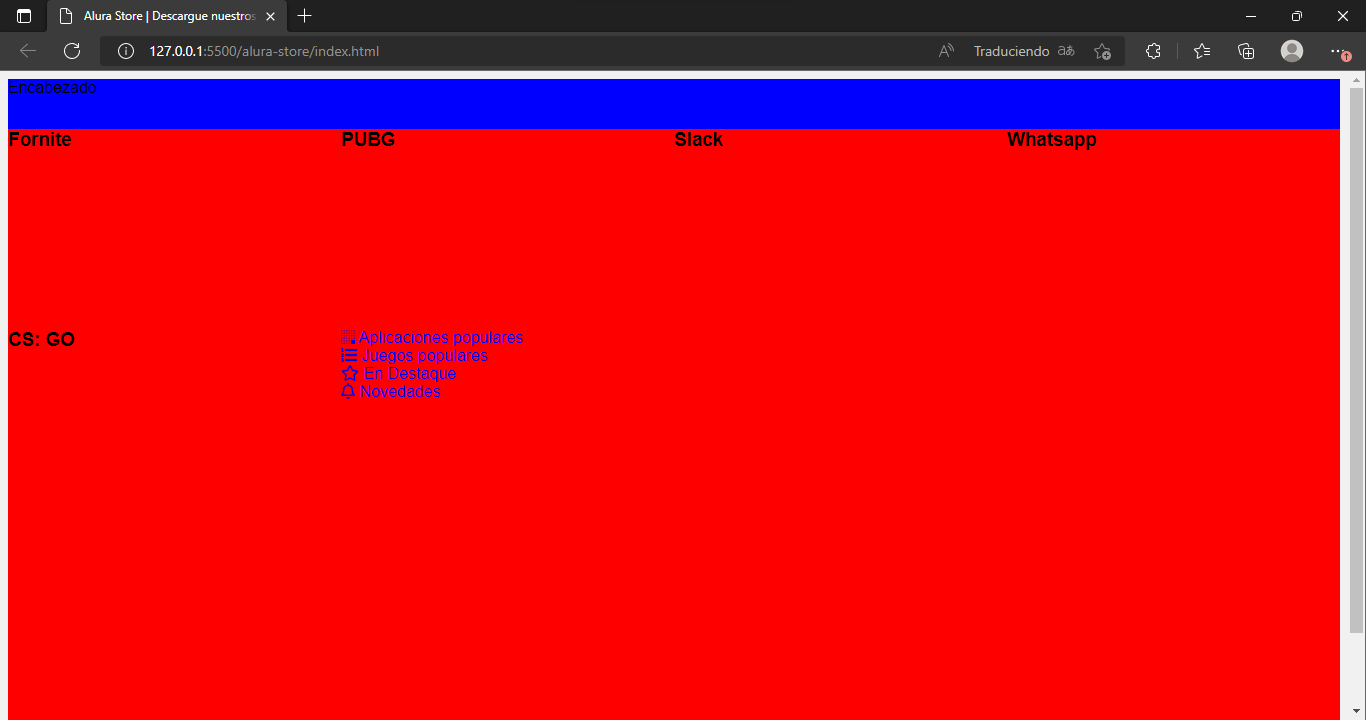The image size is (1366, 720).
Task: Open Aplicaciones populares link
Action: point(441,338)
